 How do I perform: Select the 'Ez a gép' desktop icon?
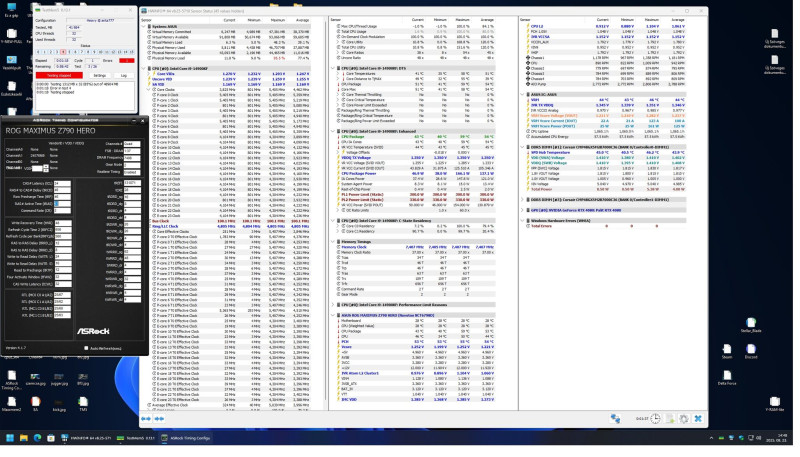[11, 10]
